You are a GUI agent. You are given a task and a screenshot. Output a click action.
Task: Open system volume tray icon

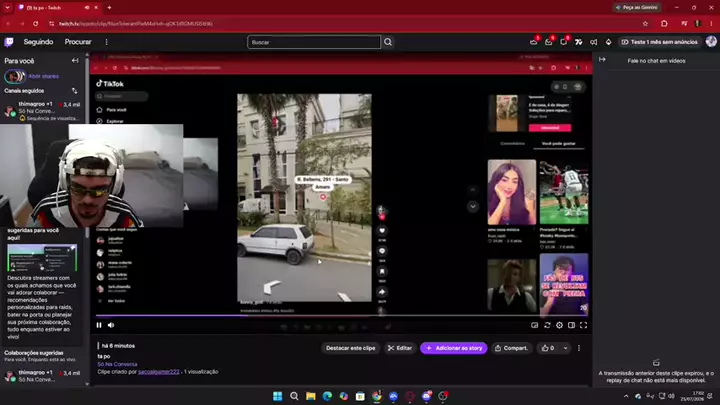tap(671, 396)
